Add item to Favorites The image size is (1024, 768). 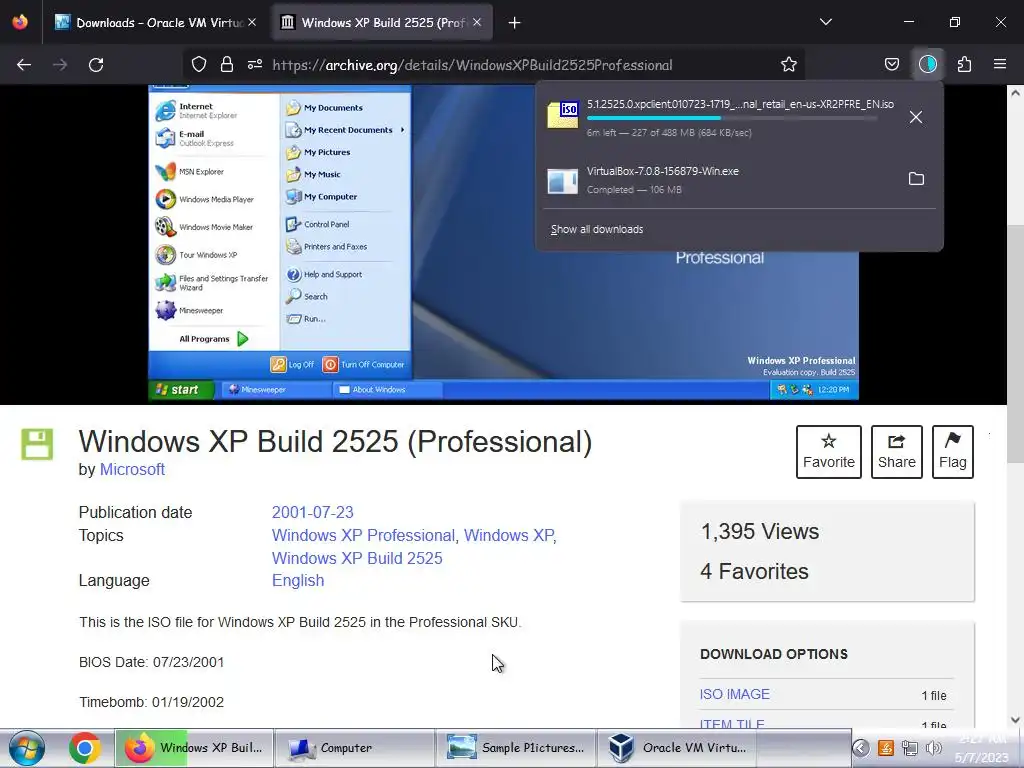tap(829, 452)
